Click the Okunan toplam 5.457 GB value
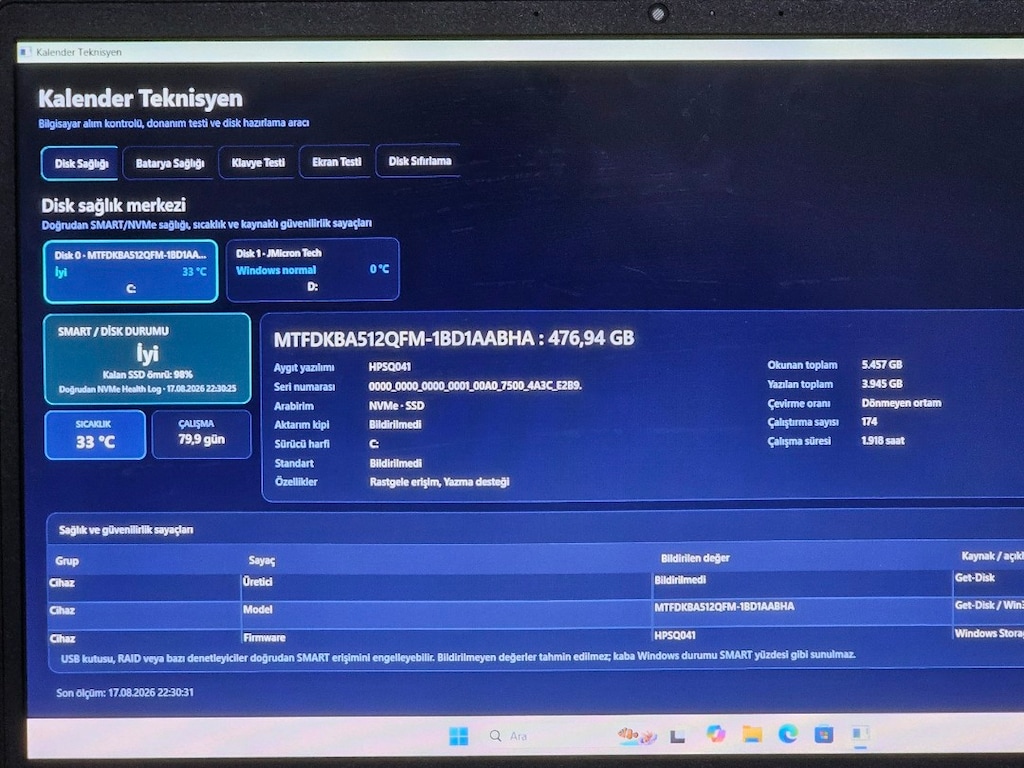The image size is (1024, 768). pyautogui.click(x=882, y=364)
